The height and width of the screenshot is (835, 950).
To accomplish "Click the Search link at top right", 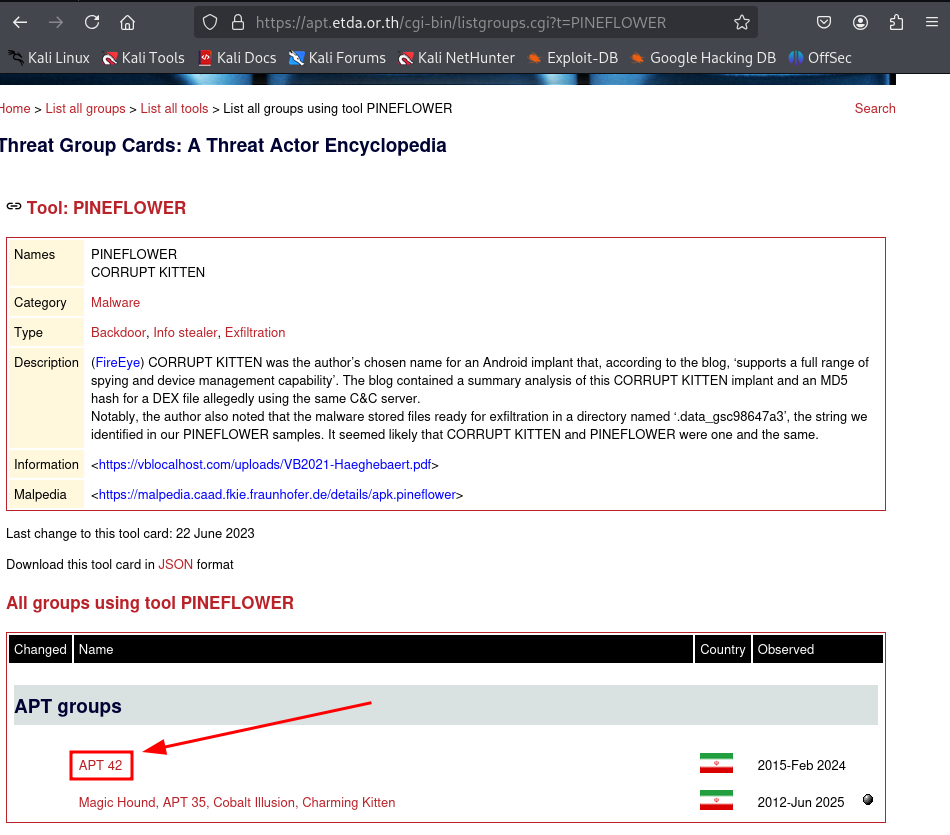I will click(x=874, y=109).
